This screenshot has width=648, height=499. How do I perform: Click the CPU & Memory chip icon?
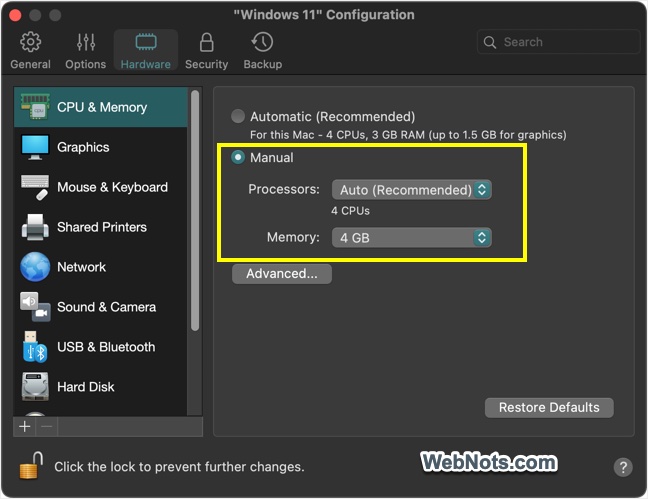coord(35,107)
